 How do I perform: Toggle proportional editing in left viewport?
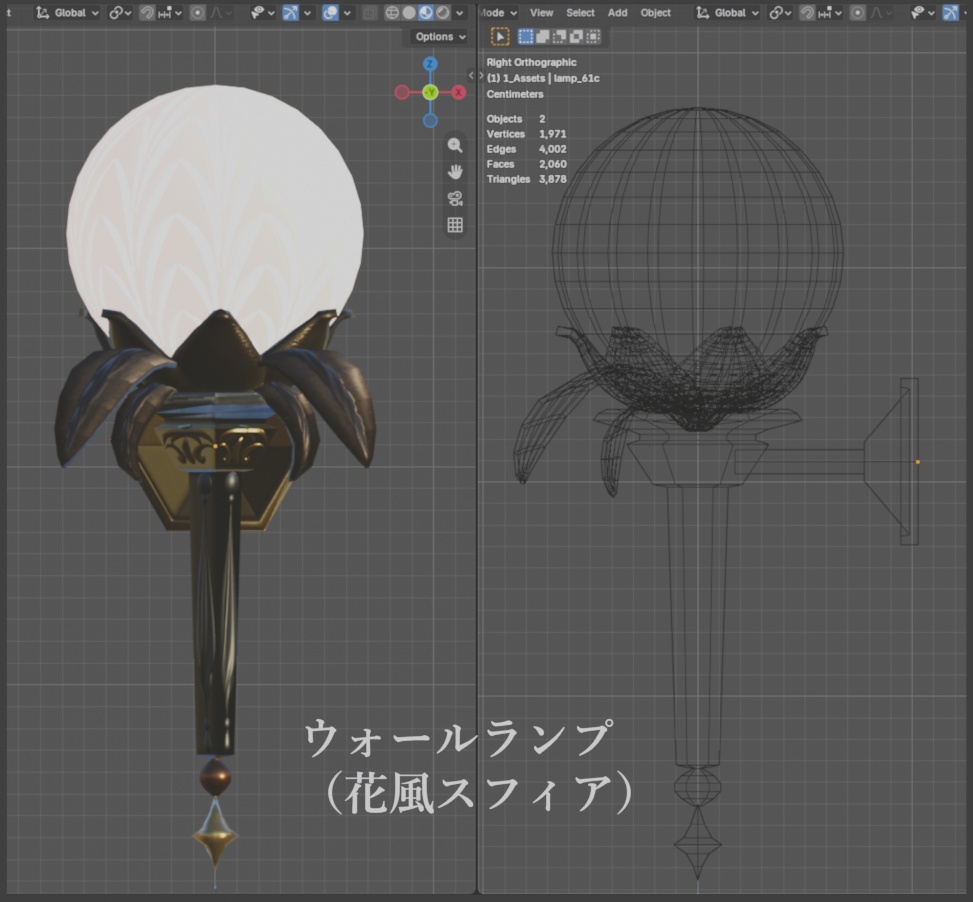197,12
